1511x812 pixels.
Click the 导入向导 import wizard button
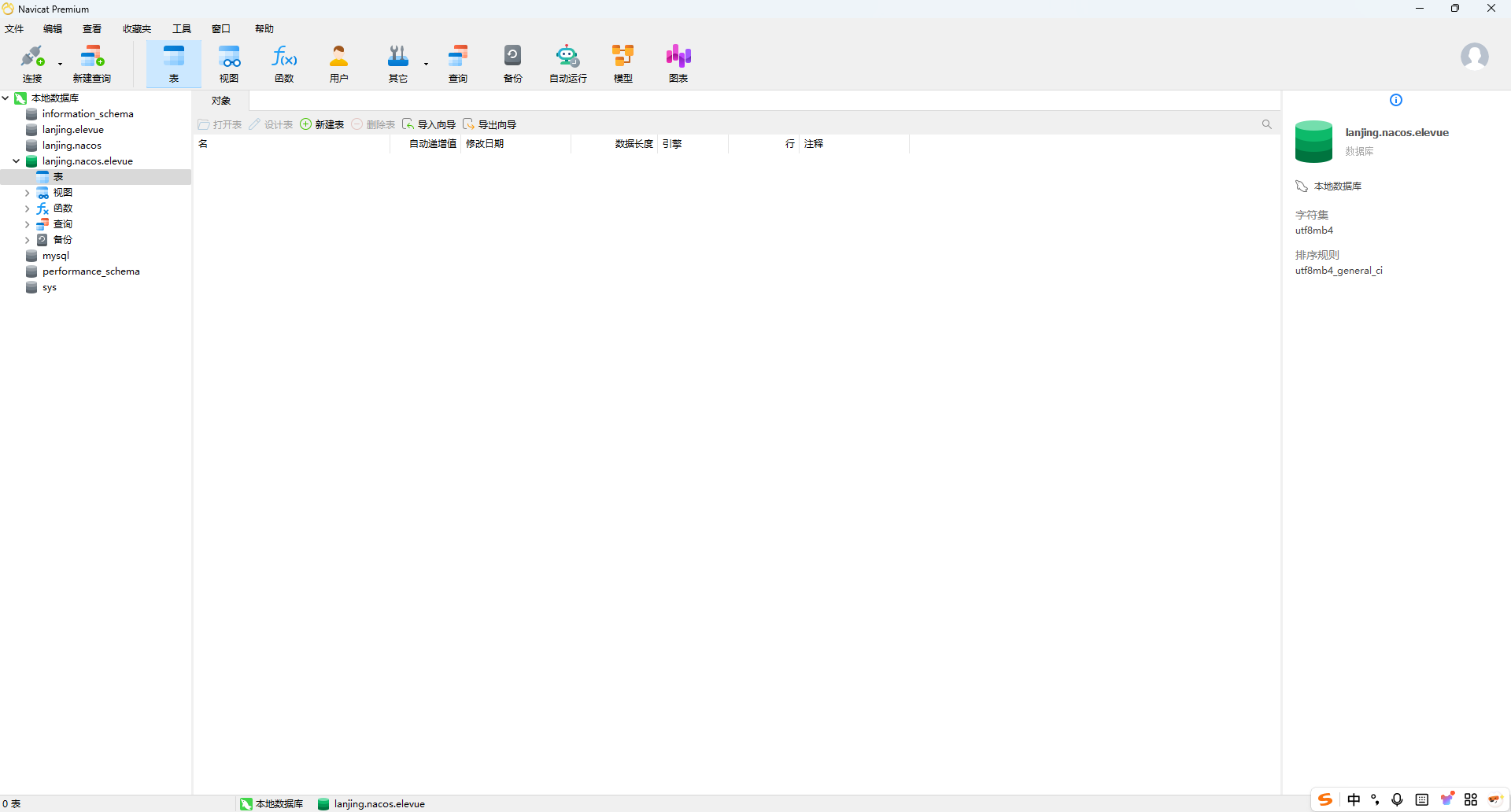pyautogui.click(x=429, y=124)
